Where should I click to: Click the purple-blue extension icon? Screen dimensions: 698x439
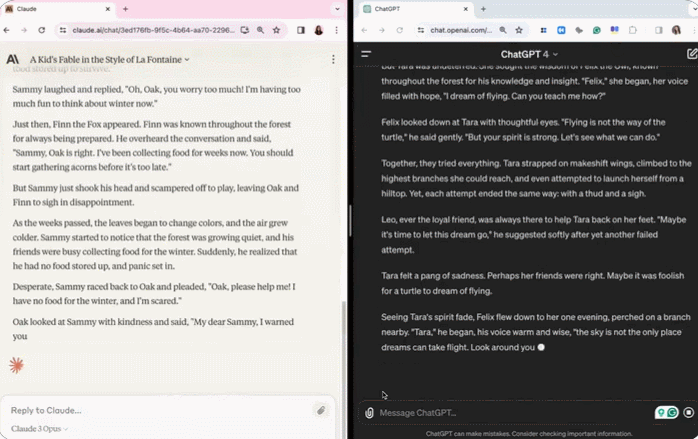coord(614,30)
